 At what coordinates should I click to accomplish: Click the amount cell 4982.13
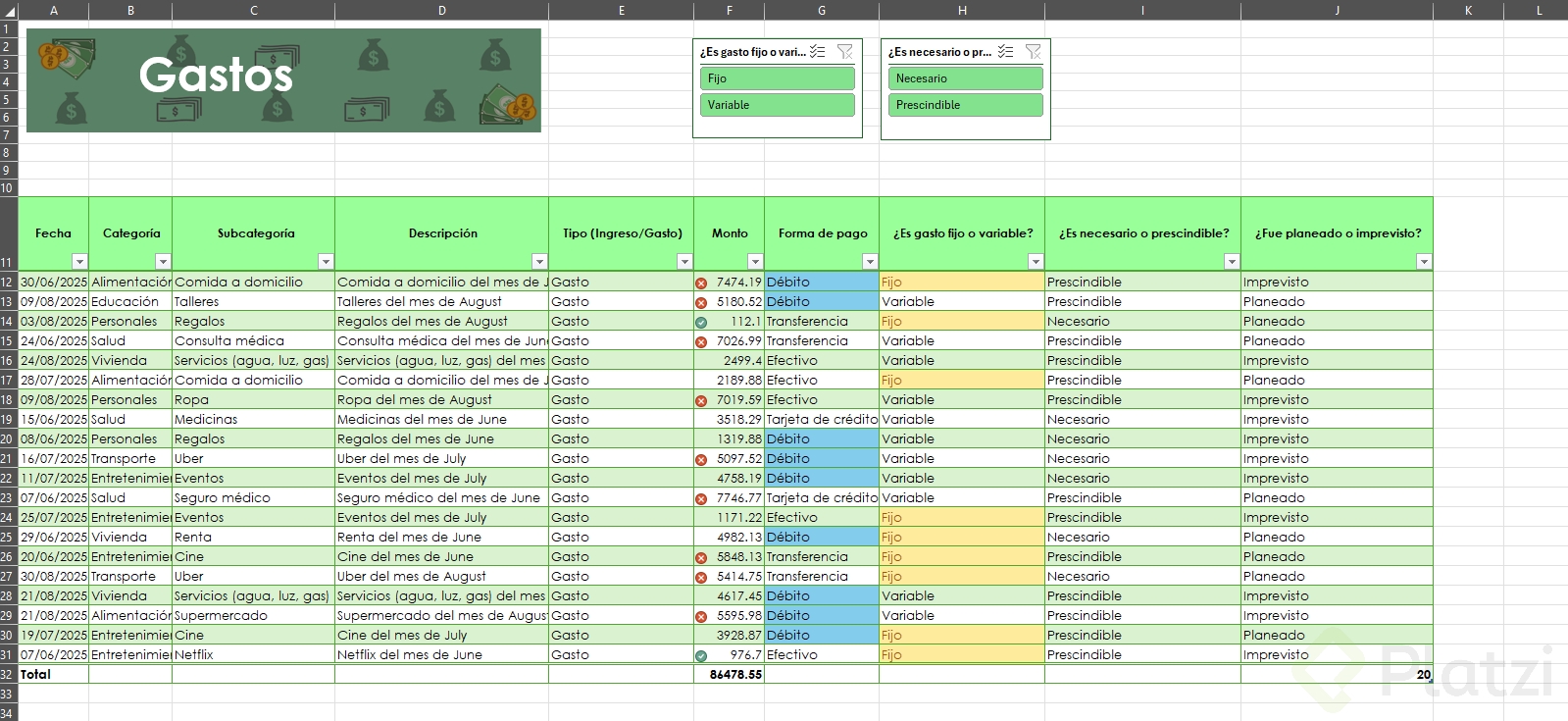tap(729, 537)
